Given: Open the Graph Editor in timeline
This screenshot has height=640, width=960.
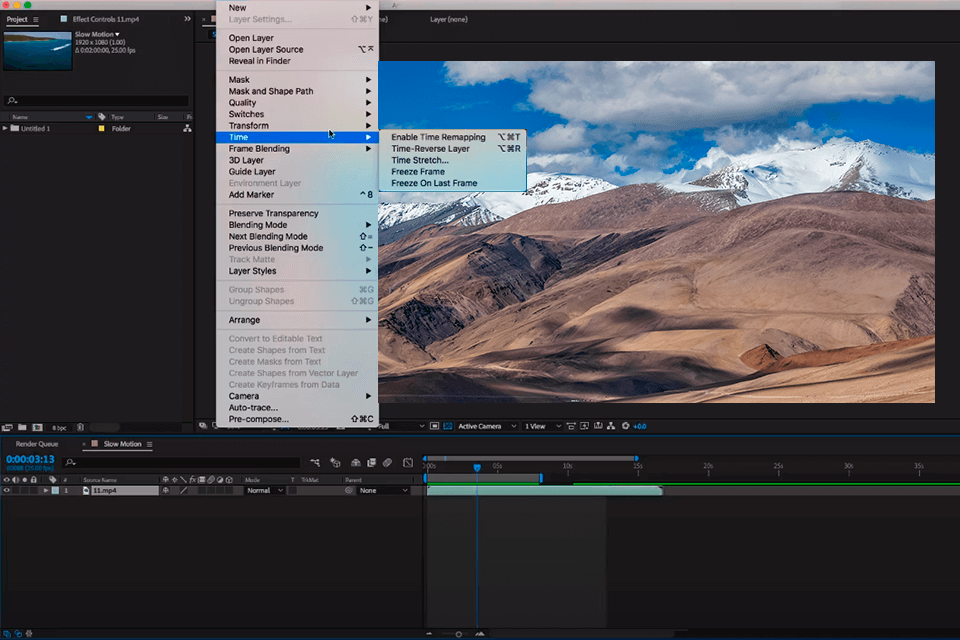Looking at the screenshot, I should click(408, 462).
